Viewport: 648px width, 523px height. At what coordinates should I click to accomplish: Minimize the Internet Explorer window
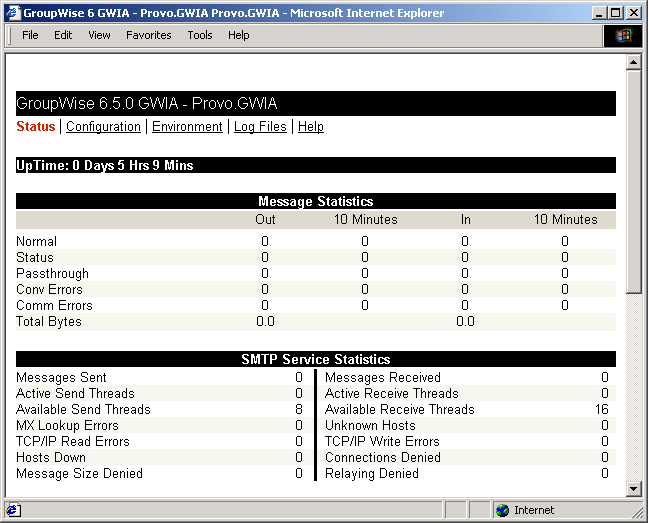point(599,13)
